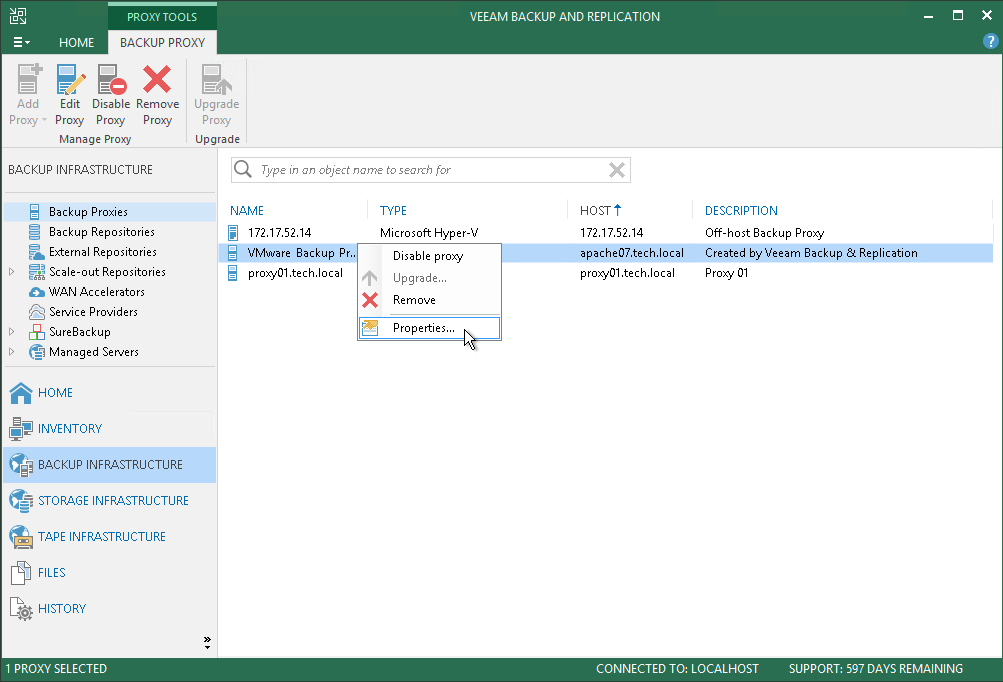Open the INVENTORY navigation view

[x=109, y=429]
